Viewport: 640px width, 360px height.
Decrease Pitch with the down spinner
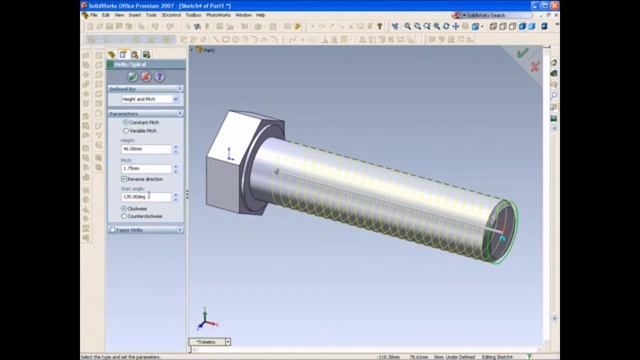click(x=176, y=171)
